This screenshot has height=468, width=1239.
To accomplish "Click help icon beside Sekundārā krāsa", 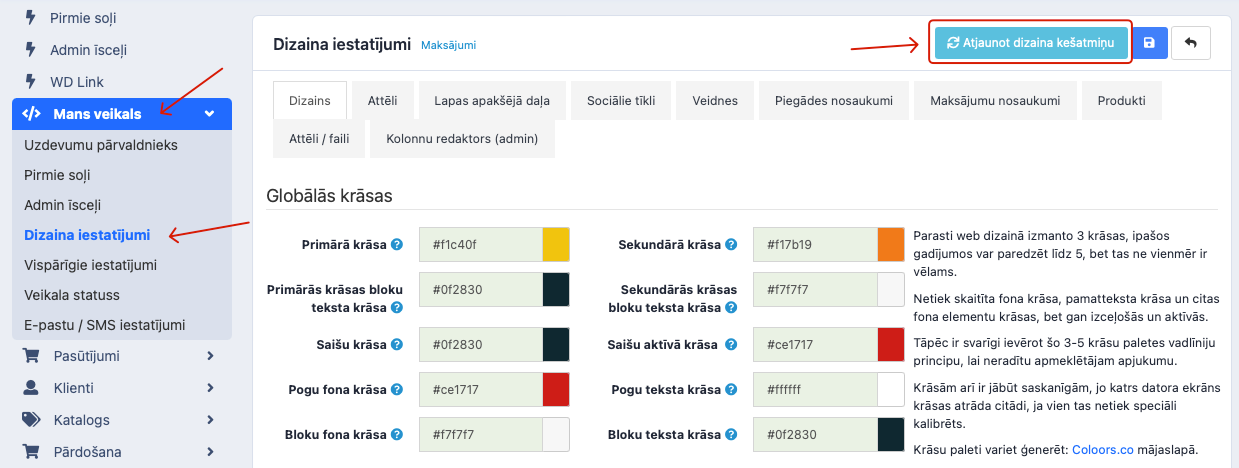I will point(731,245).
